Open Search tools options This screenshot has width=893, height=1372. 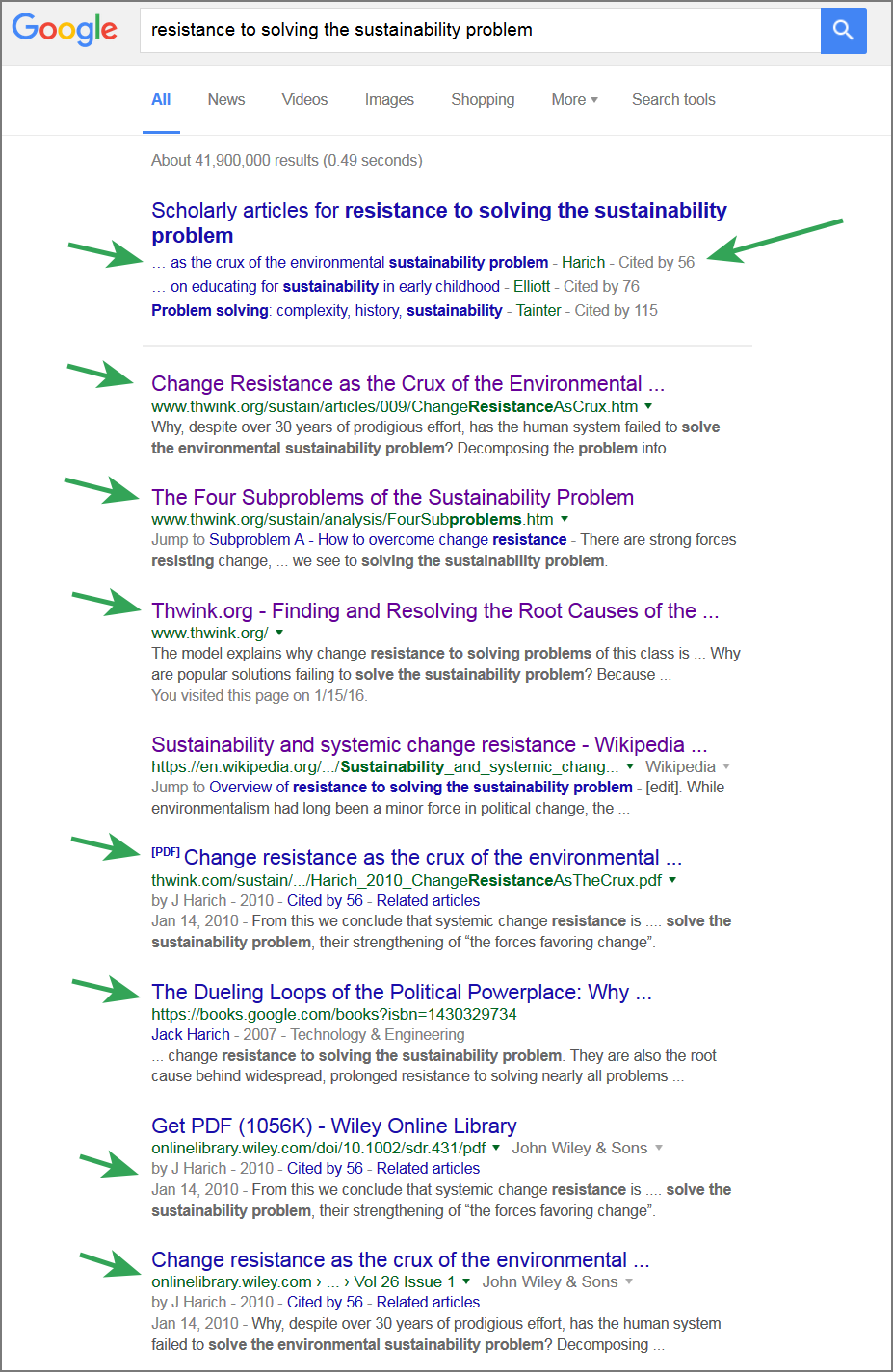(x=673, y=100)
